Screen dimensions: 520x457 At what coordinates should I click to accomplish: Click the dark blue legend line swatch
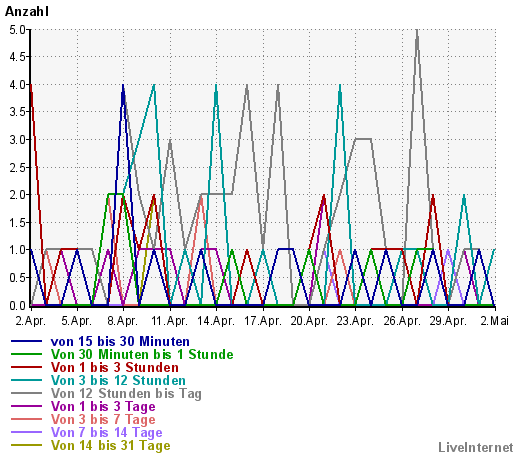(26, 341)
